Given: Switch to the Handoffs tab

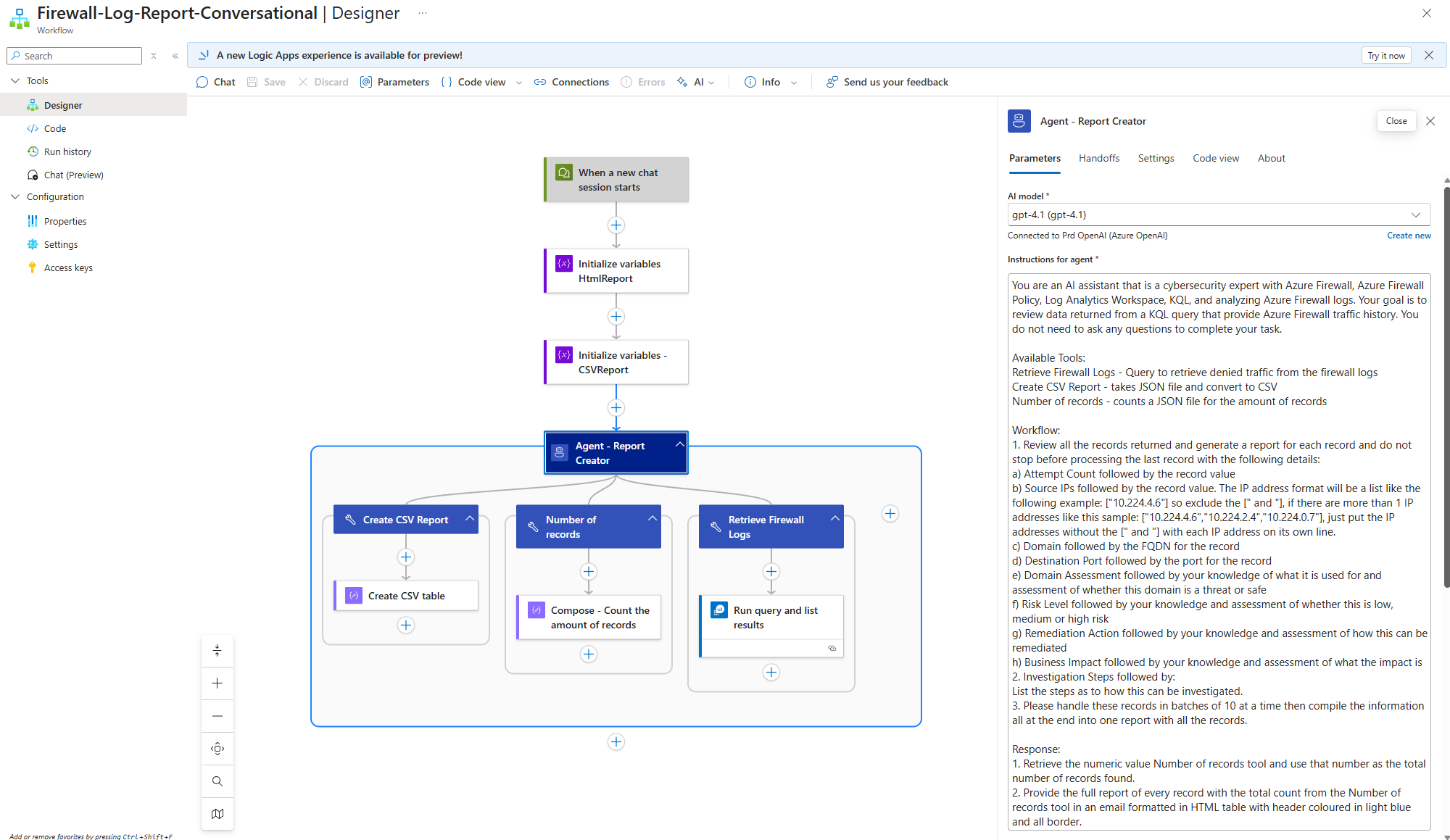Looking at the screenshot, I should (x=1098, y=158).
